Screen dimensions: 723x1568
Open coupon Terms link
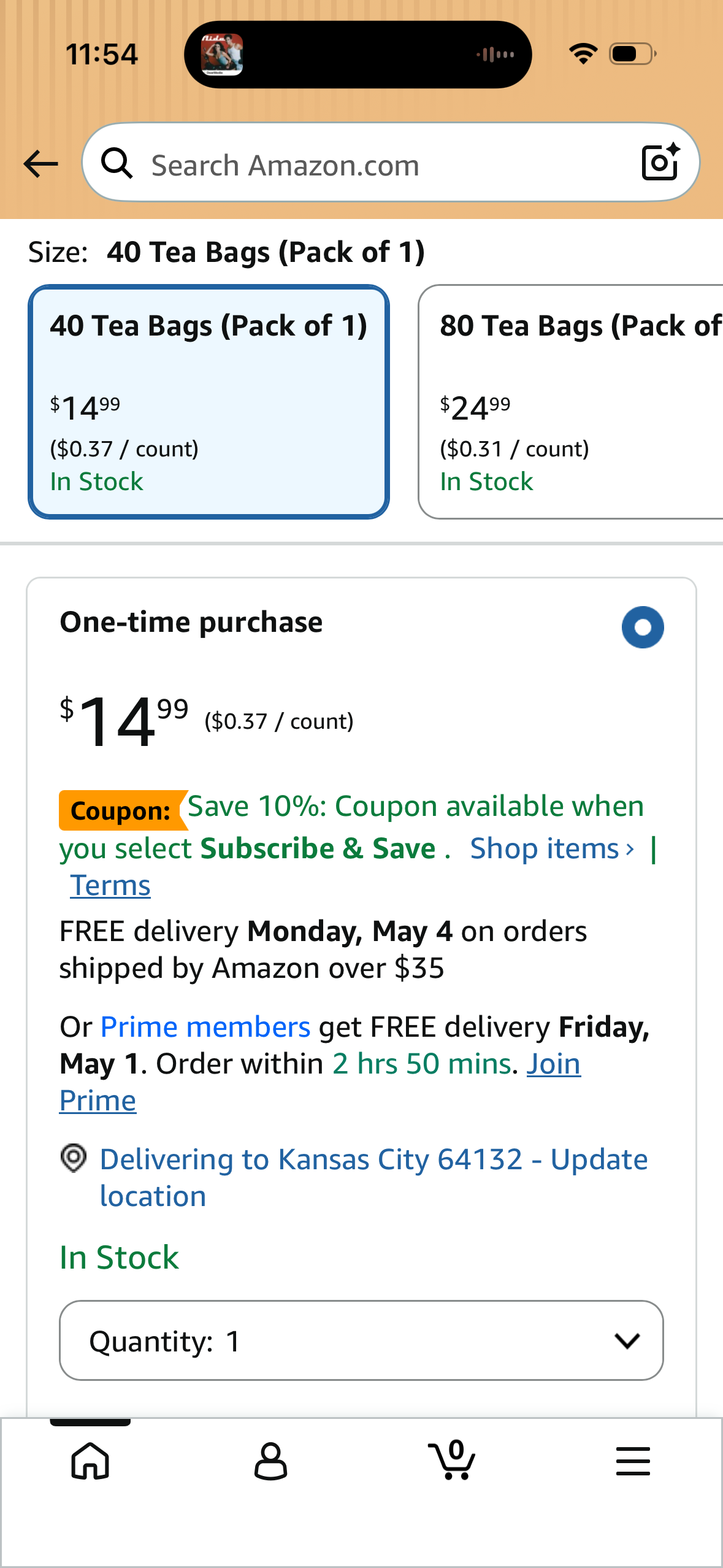[x=110, y=886]
